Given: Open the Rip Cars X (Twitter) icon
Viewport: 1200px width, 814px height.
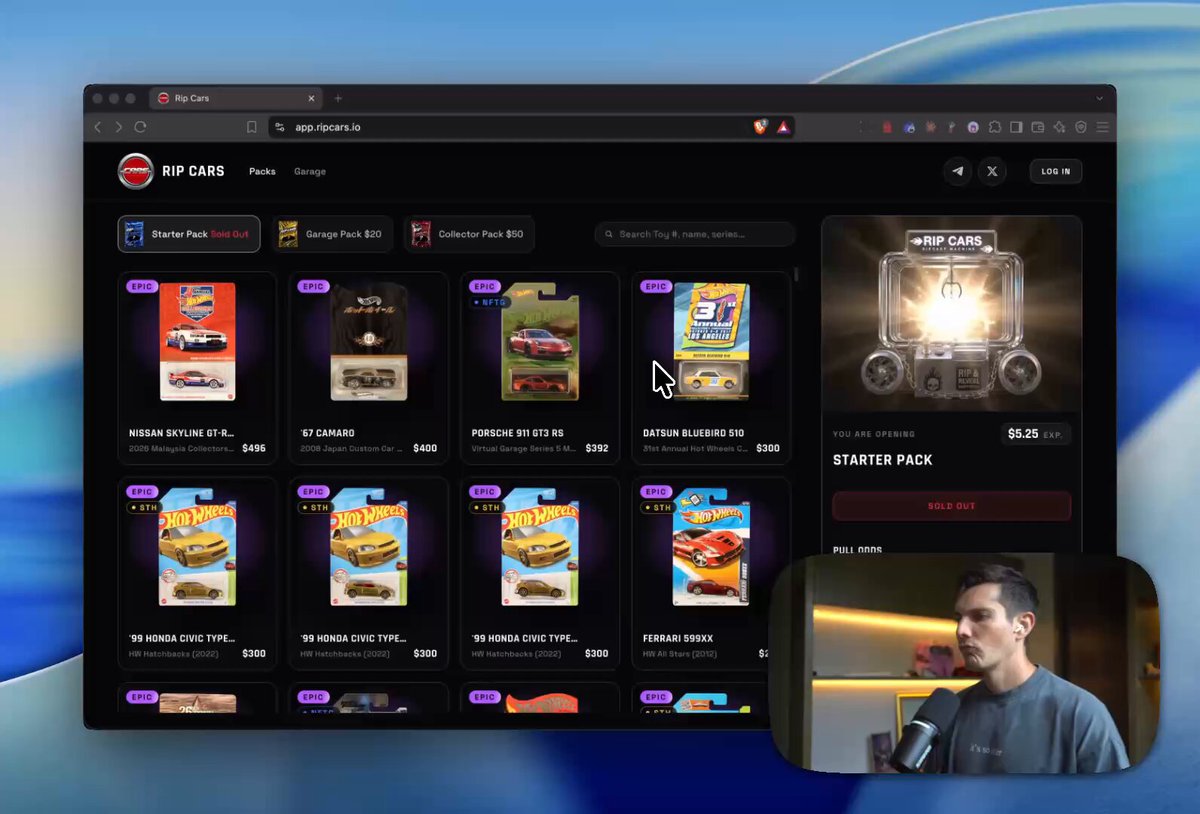Looking at the screenshot, I should click(x=992, y=171).
